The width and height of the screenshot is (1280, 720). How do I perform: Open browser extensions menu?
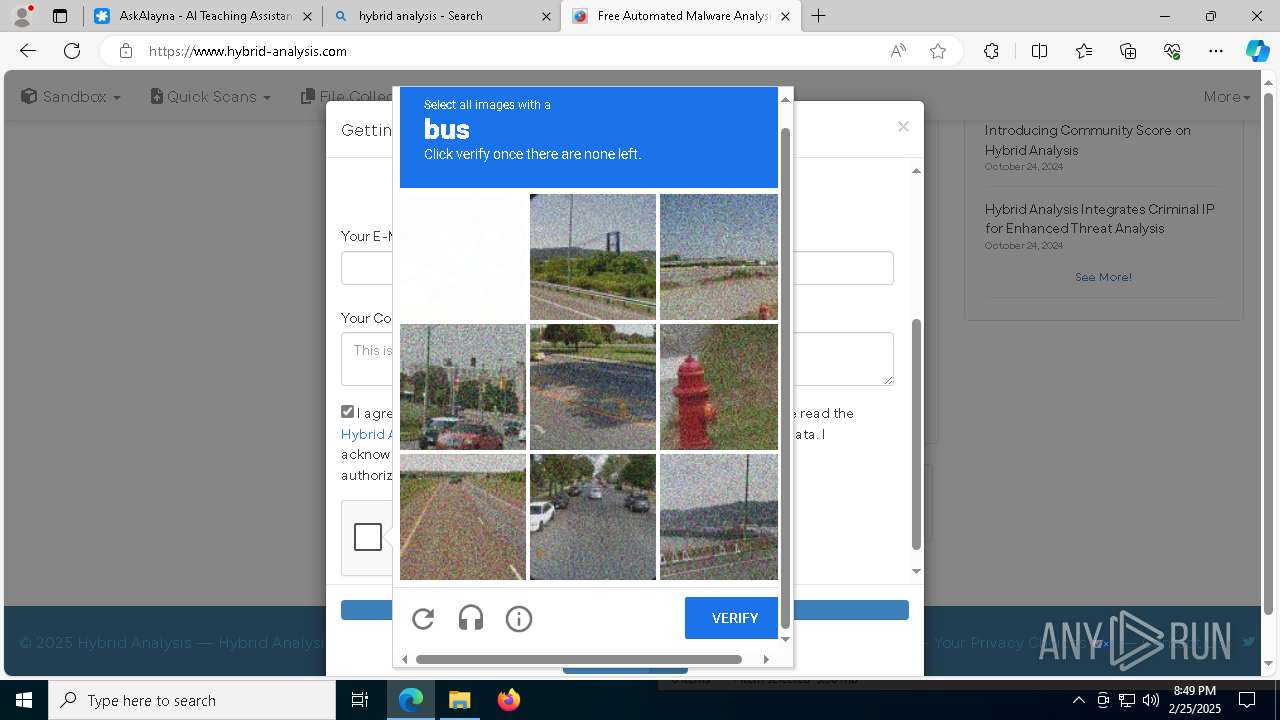click(x=991, y=51)
